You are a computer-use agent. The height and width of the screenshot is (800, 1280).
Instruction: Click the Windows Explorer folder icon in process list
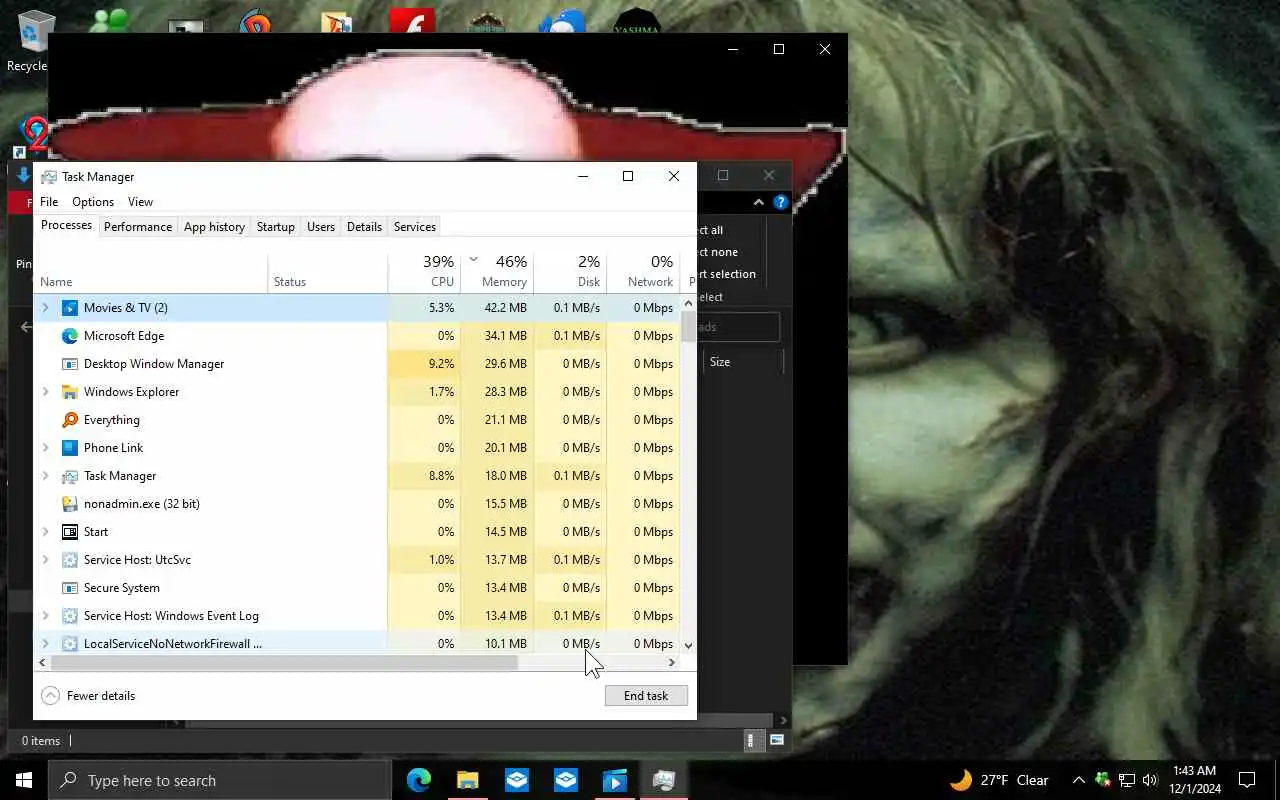70,392
